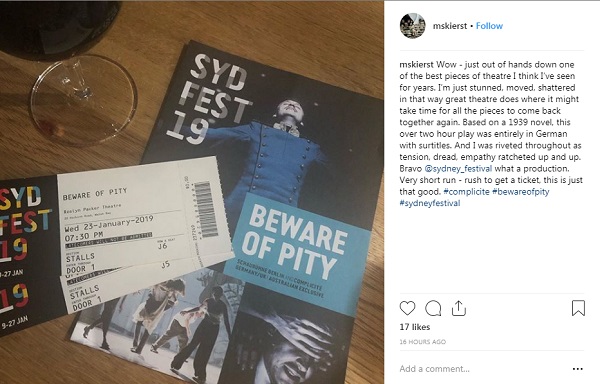
Task: Open mskierst username at start of caption
Action: [416, 64]
